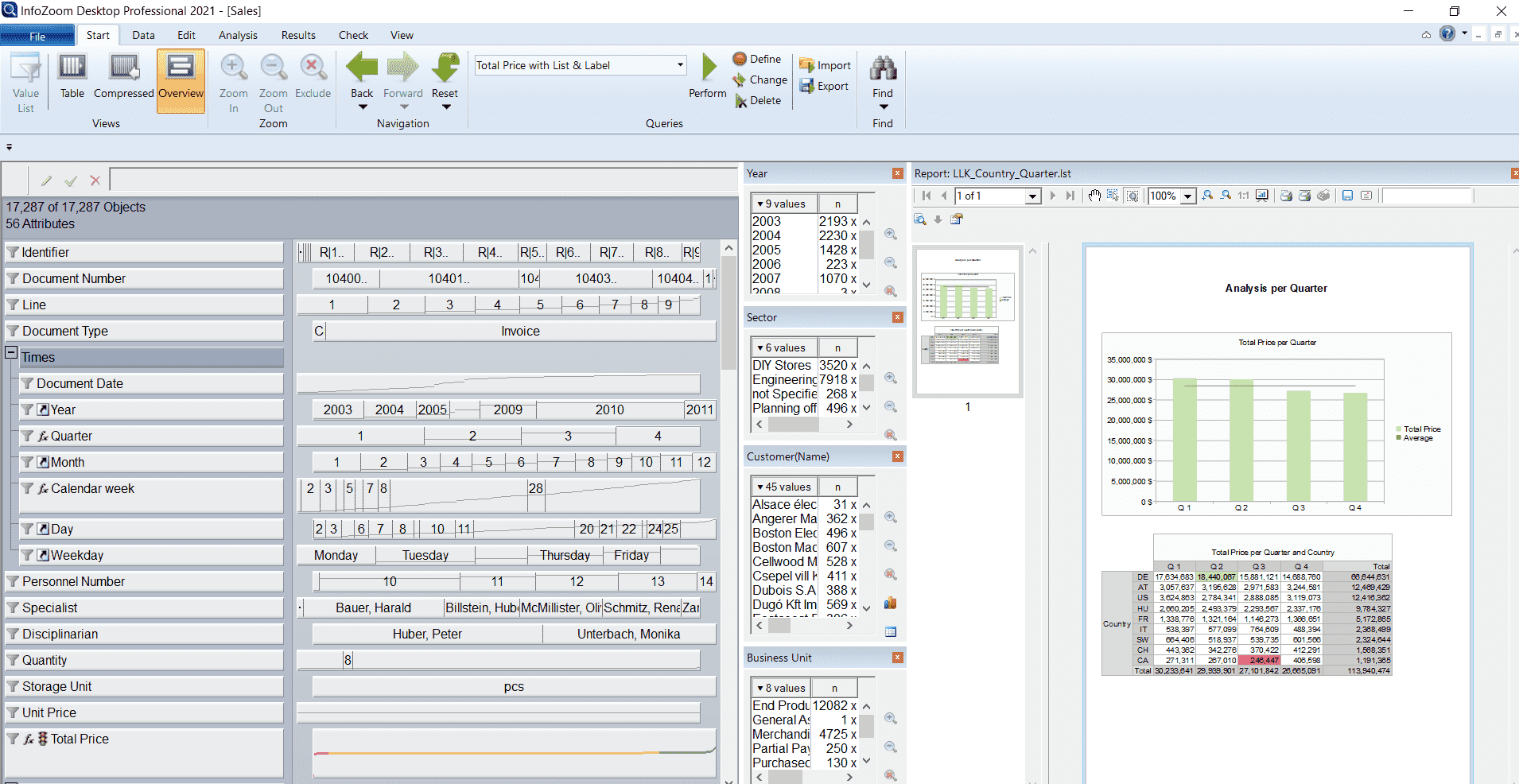Toggle the filter icon for the Quantity attribute
The image size is (1519, 784).
pos(13,660)
